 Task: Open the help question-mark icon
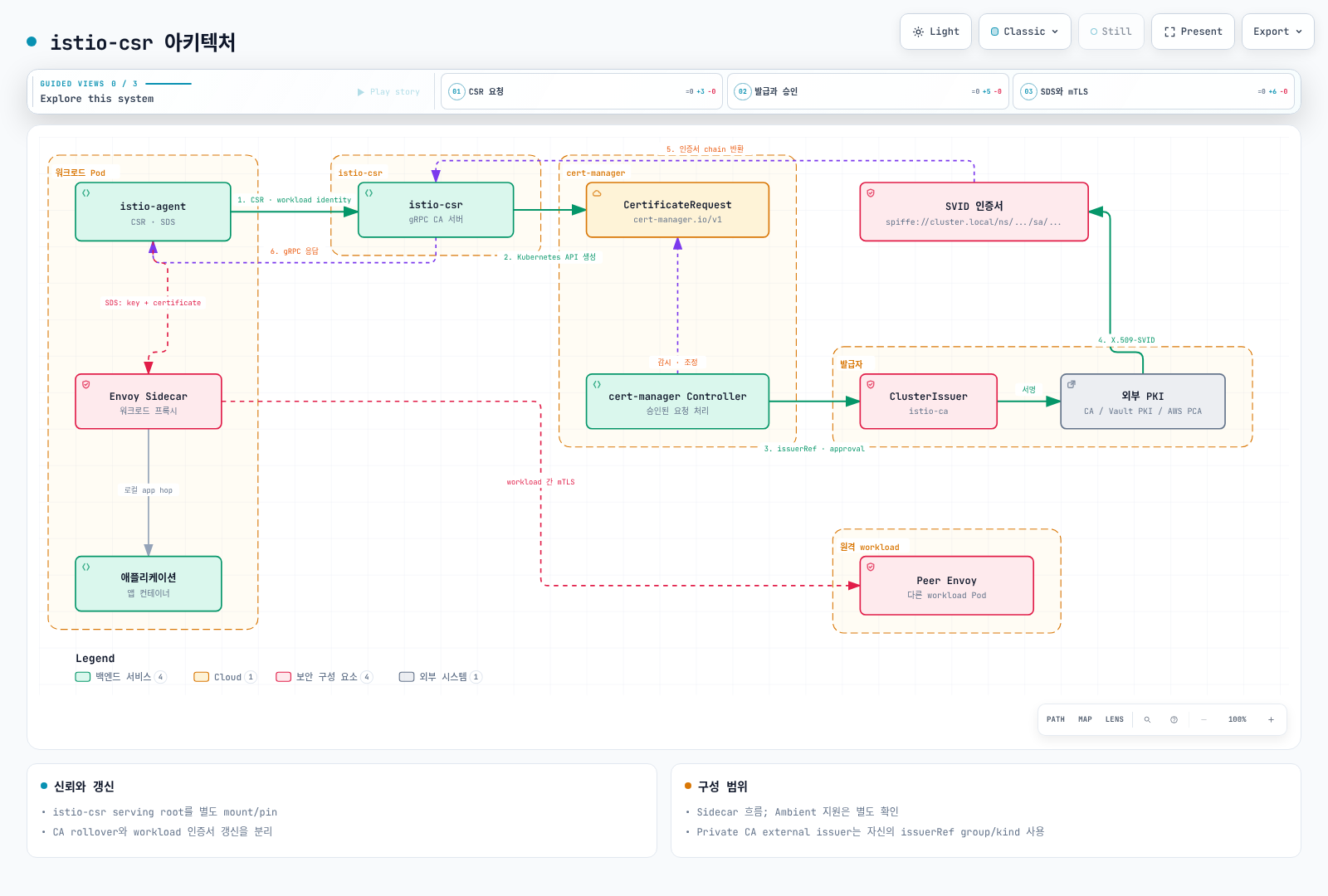(1174, 719)
